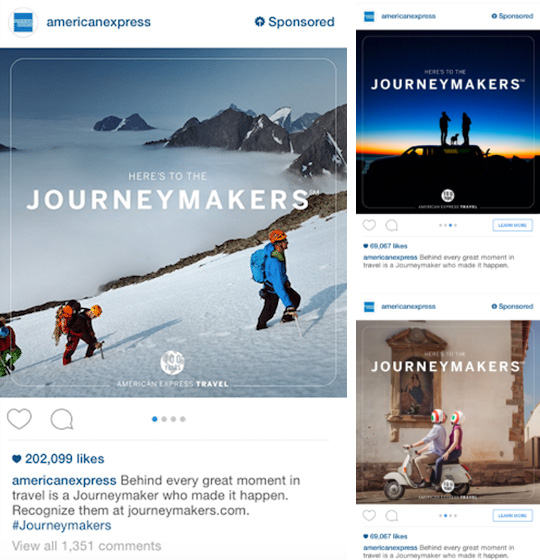Open americanexpress username in main post header
Image resolution: width=540 pixels, height=560 pixels.
click(x=99, y=22)
